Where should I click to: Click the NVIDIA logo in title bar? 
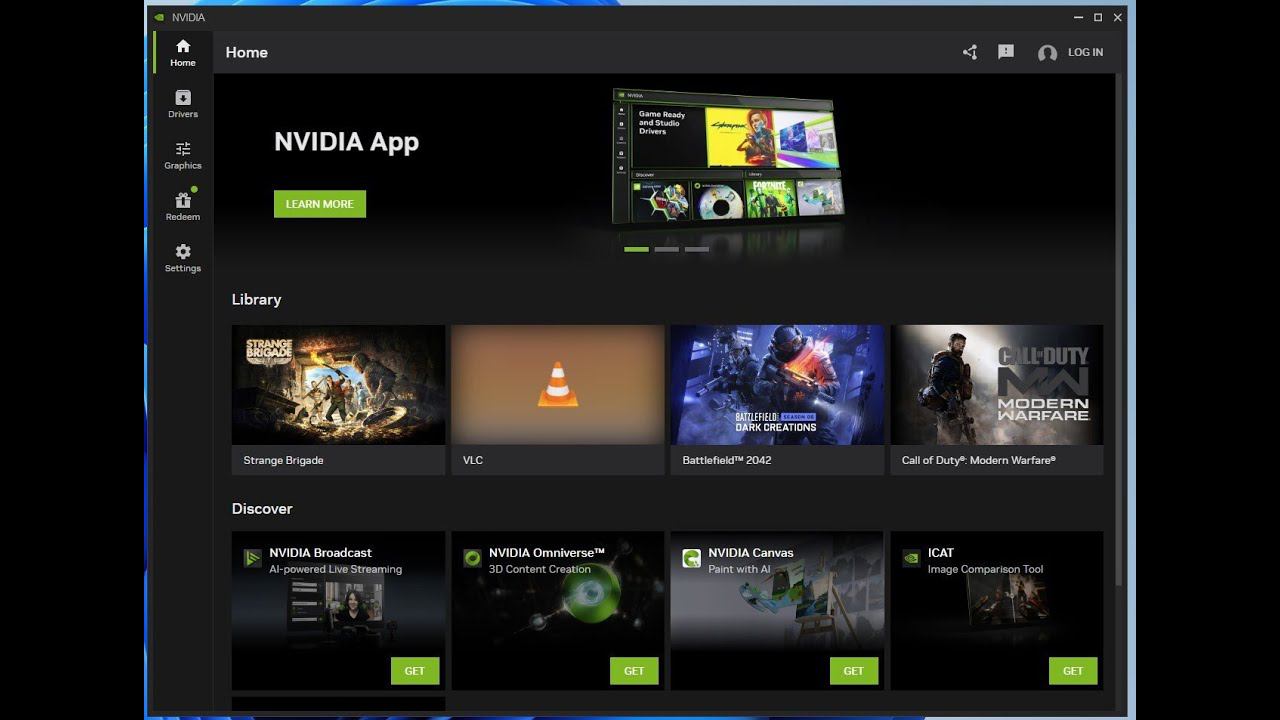click(160, 17)
